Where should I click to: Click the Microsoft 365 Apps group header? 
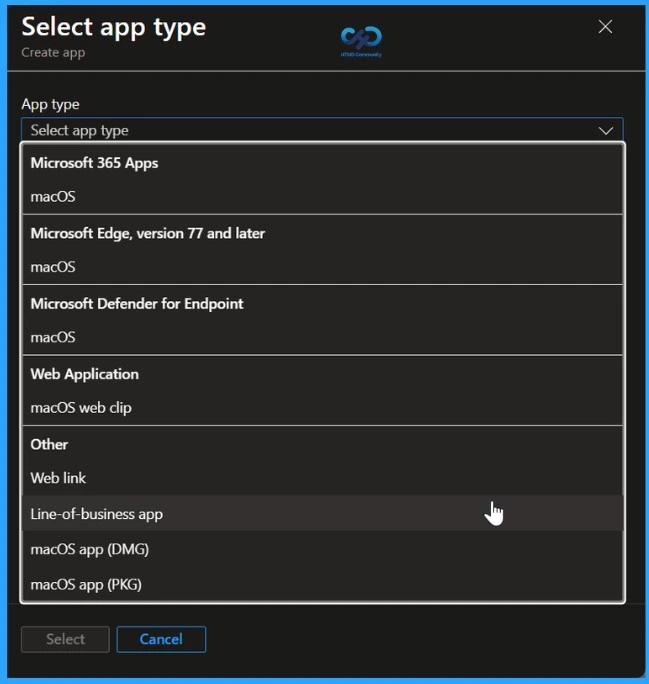pos(94,163)
